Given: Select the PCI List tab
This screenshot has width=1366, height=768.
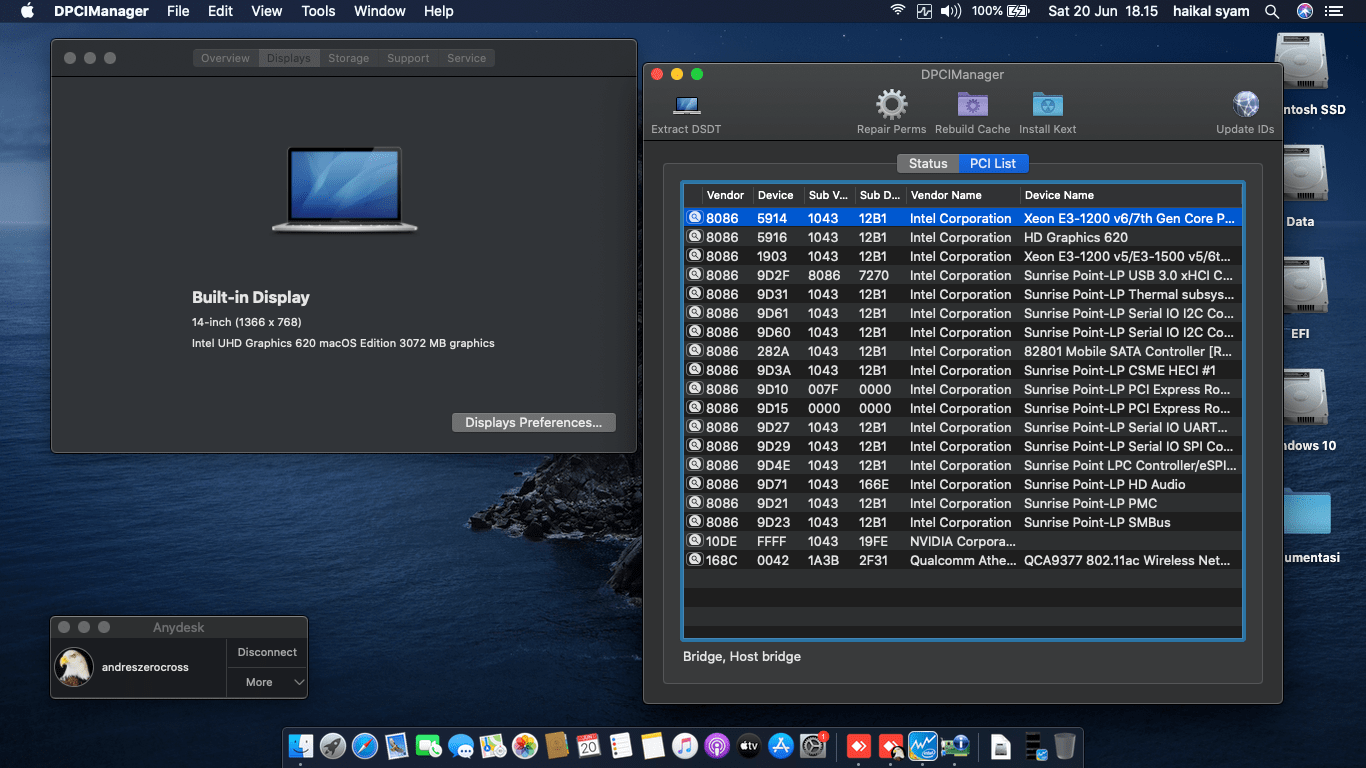Looking at the screenshot, I should click(x=993, y=163).
